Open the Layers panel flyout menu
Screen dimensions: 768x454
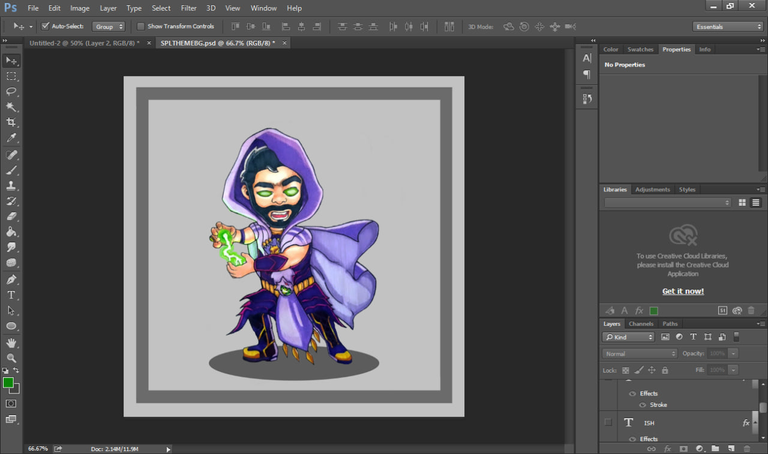click(x=760, y=324)
